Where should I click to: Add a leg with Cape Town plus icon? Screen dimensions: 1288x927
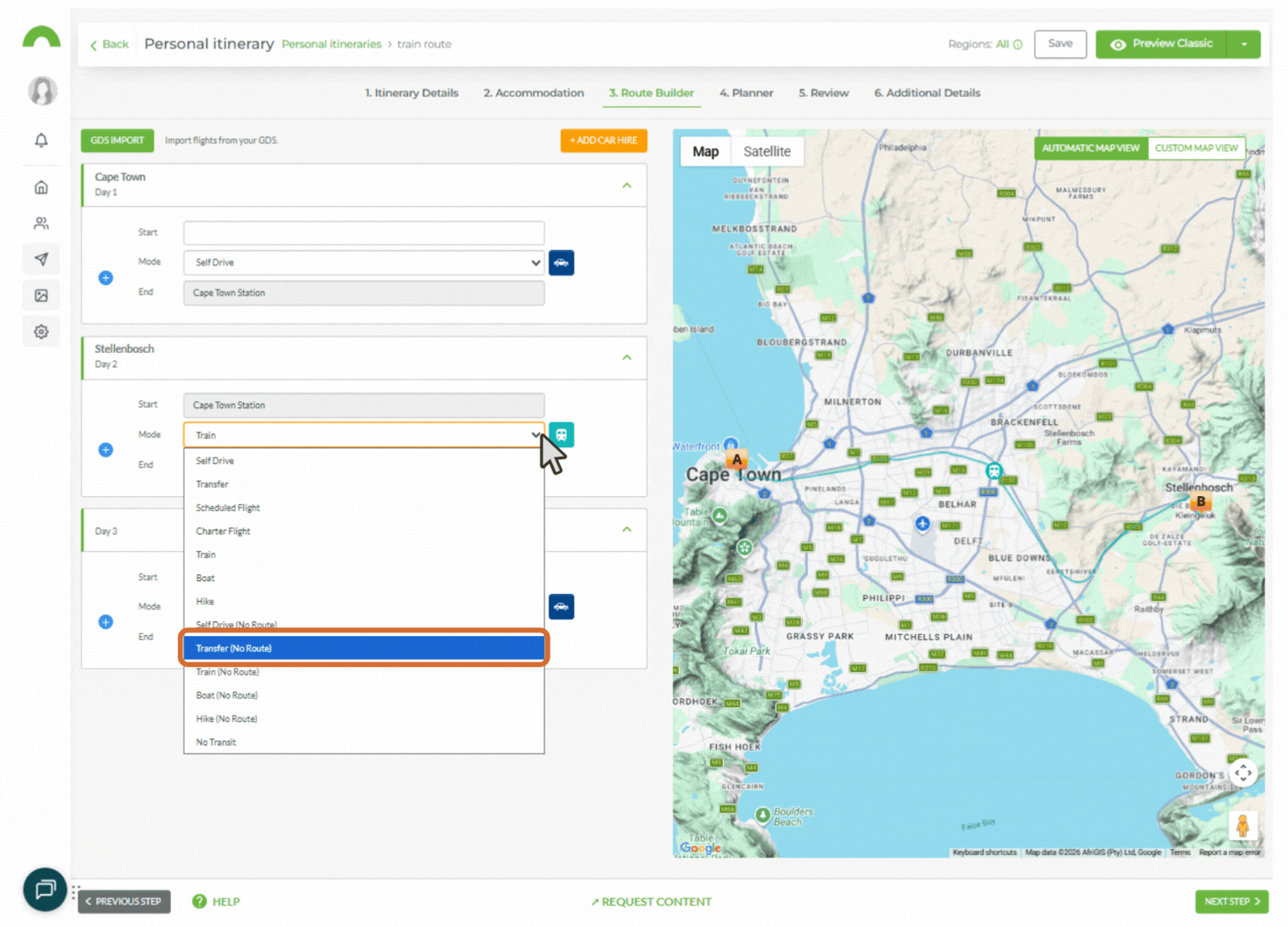[x=106, y=278]
